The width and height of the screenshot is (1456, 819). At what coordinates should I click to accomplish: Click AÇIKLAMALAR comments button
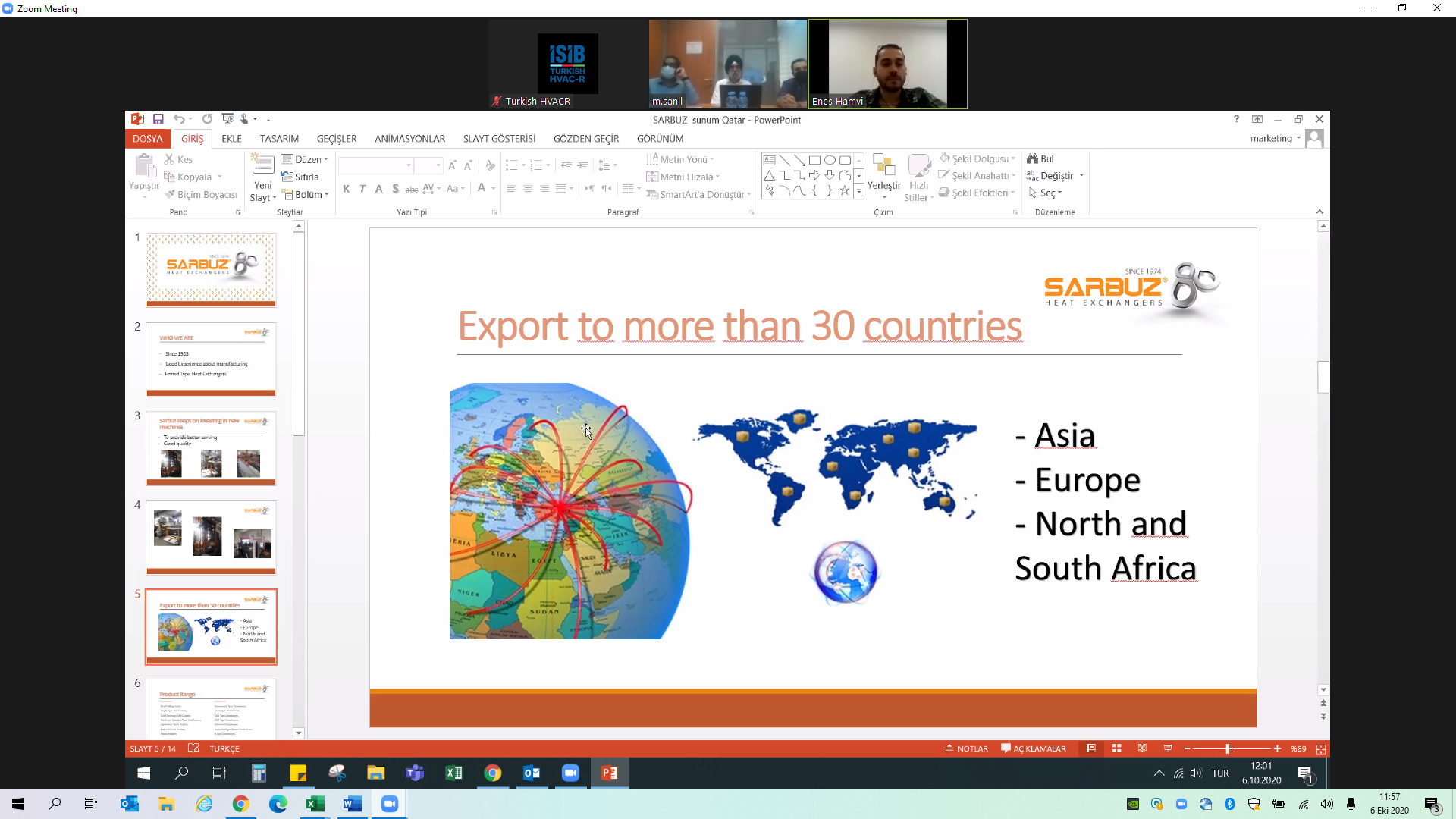pyautogui.click(x=1034, y=748)
